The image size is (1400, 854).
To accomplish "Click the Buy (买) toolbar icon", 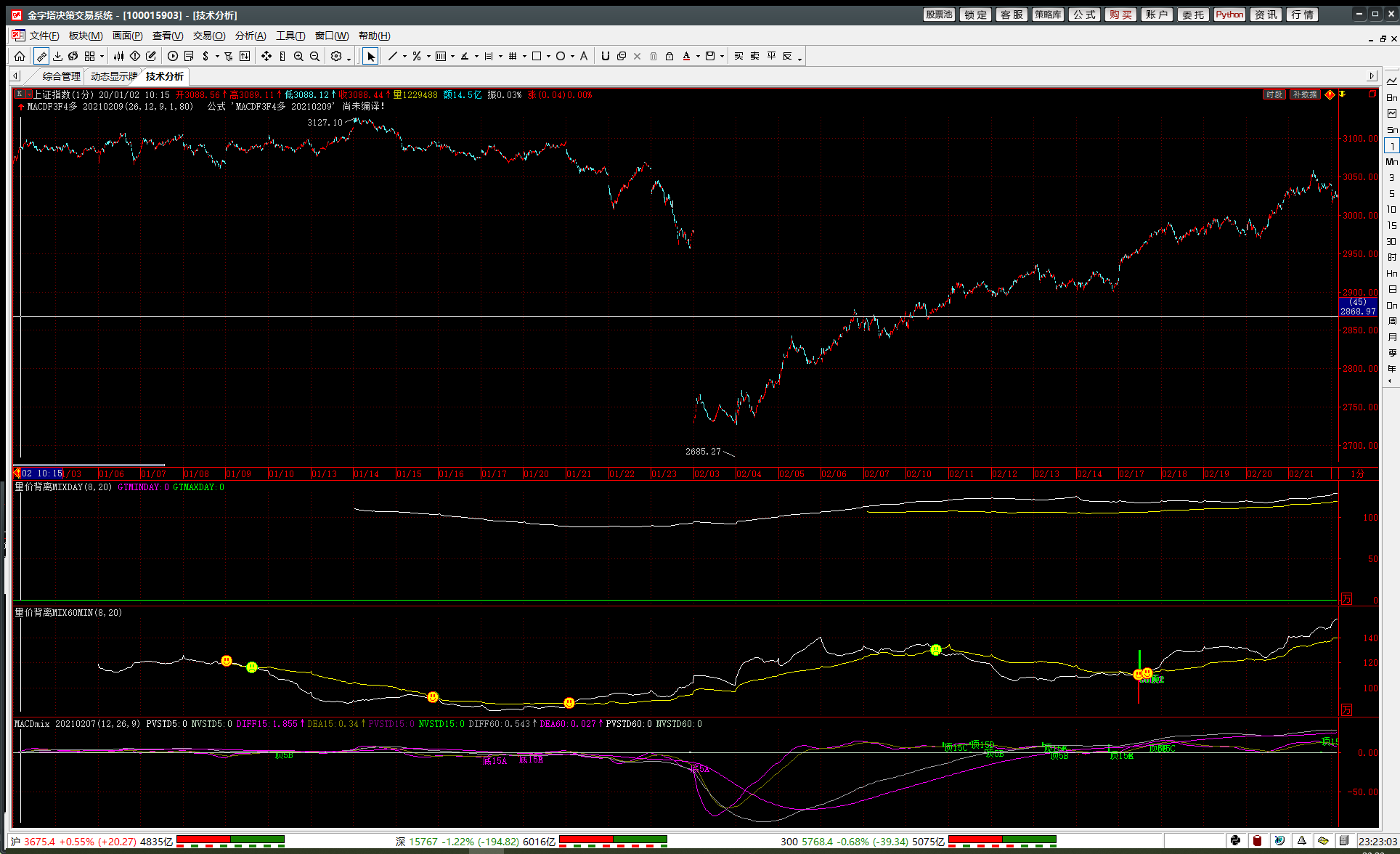I will [738, 56].
